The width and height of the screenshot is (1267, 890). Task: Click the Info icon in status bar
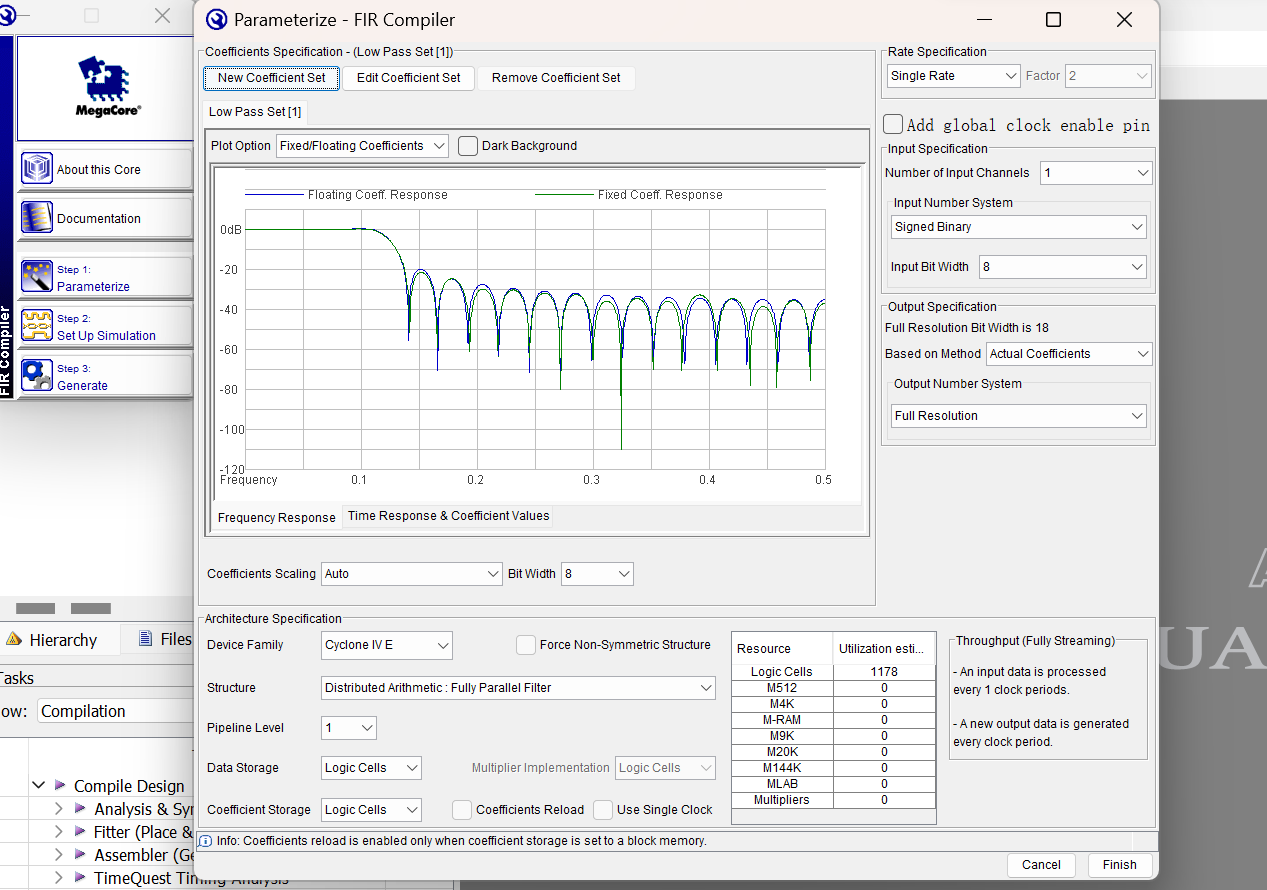click(x=206, y=841)
